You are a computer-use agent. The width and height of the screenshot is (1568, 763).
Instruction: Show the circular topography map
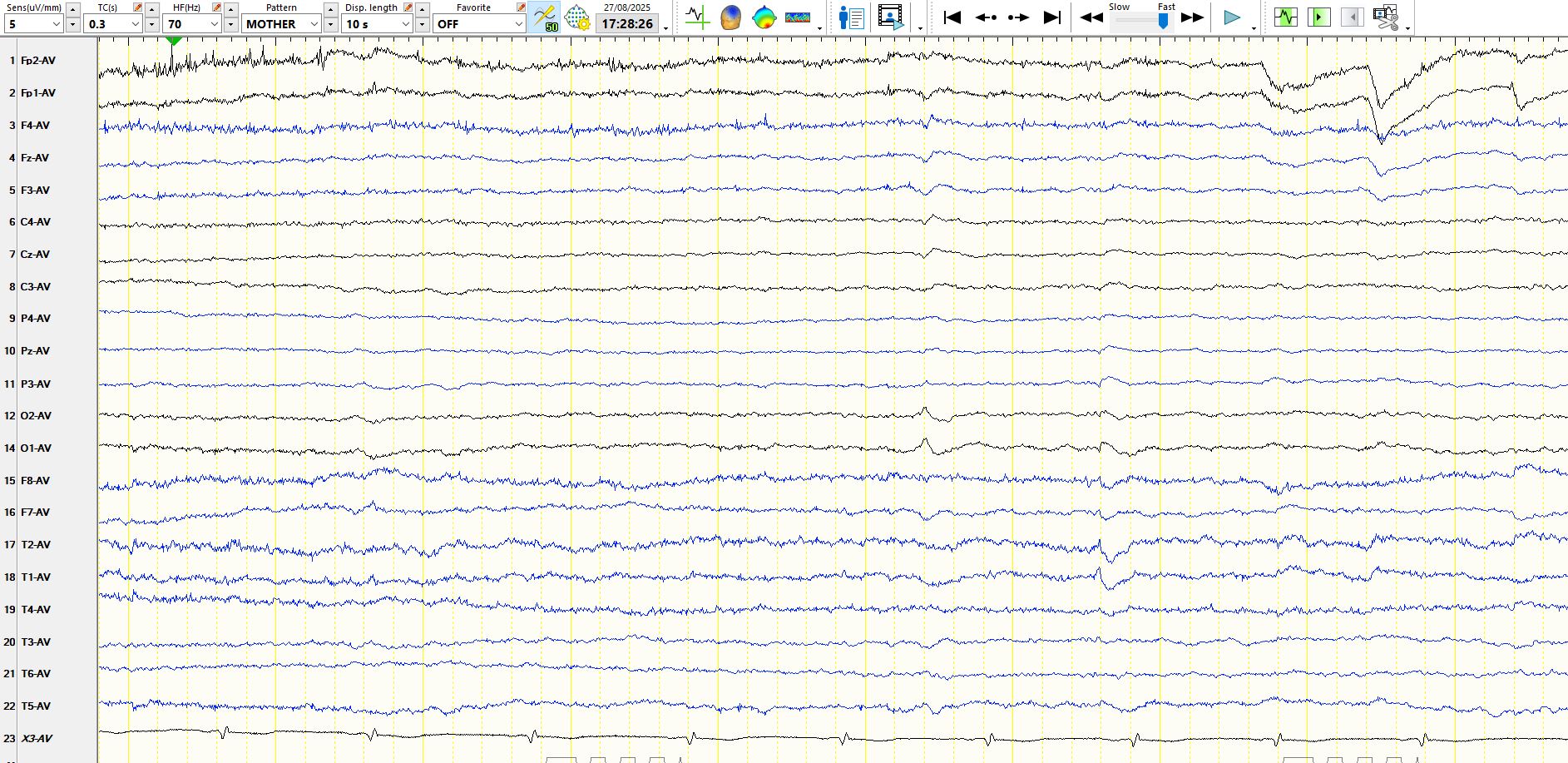[x=764, y=17]
